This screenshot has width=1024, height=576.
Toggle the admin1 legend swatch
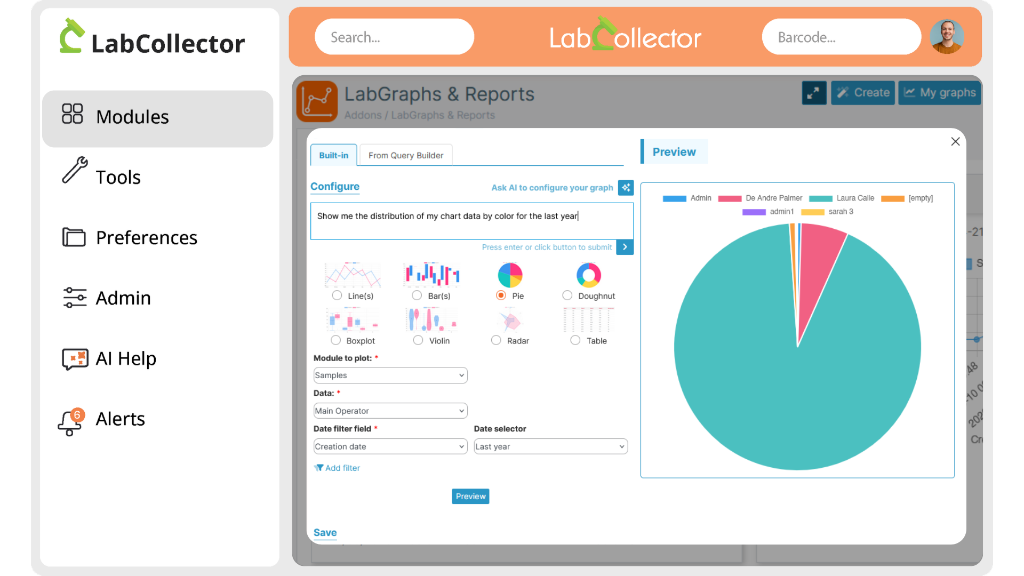click(754, 212)
